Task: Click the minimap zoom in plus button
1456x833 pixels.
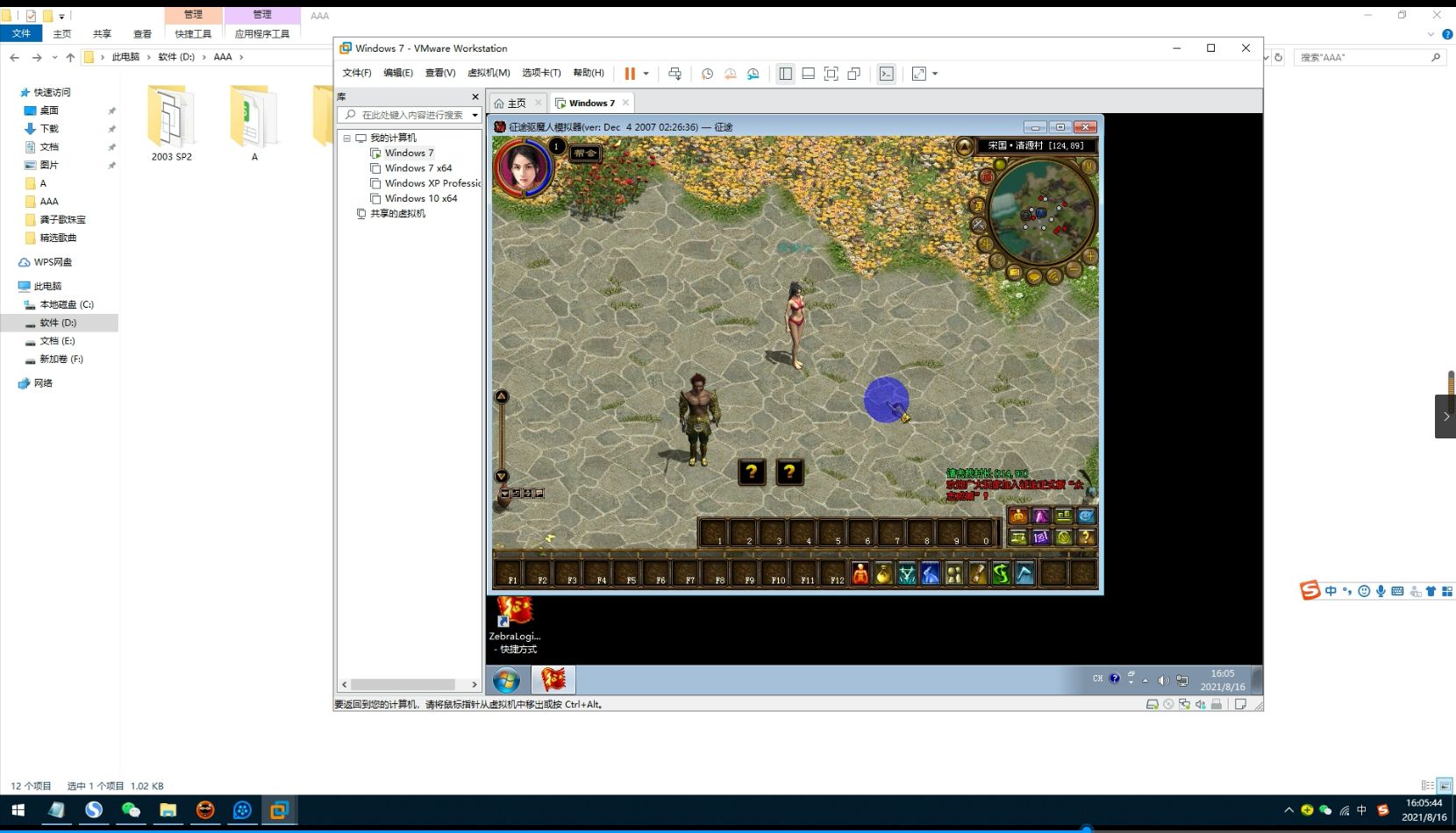Action: click(1089, 256)
